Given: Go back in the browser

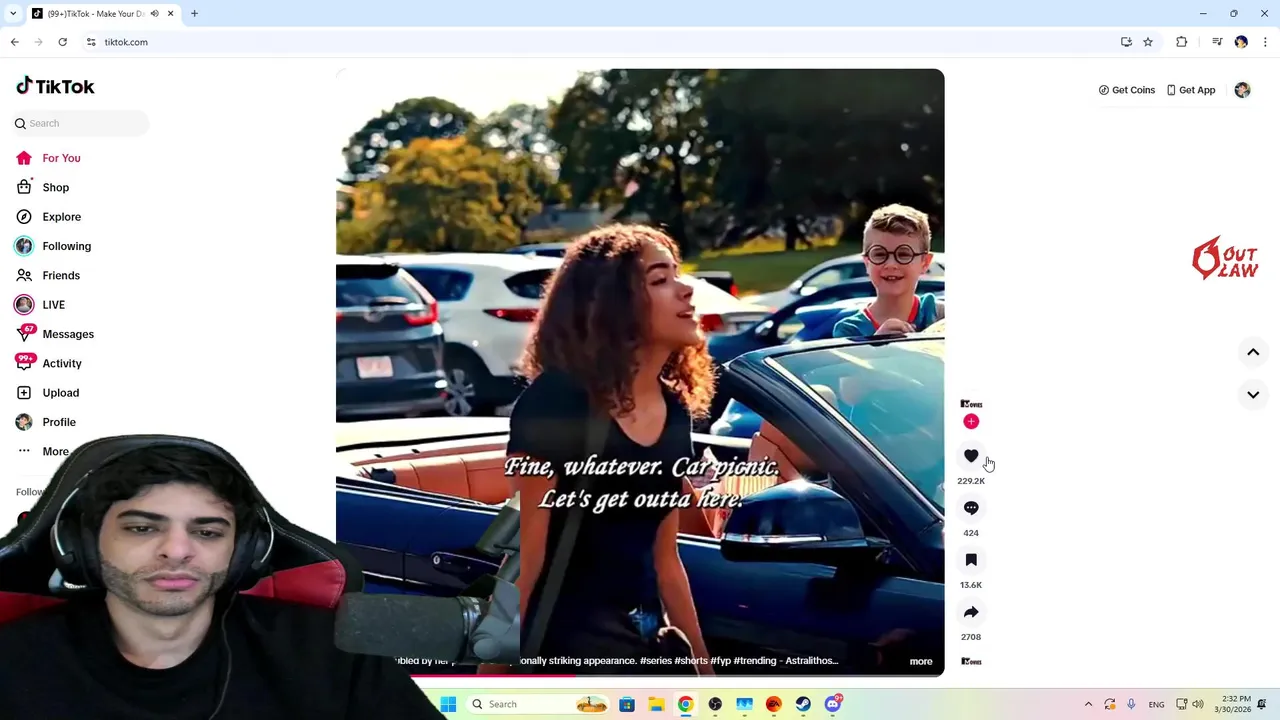Looking at the screenshot, I should (14, 42).
